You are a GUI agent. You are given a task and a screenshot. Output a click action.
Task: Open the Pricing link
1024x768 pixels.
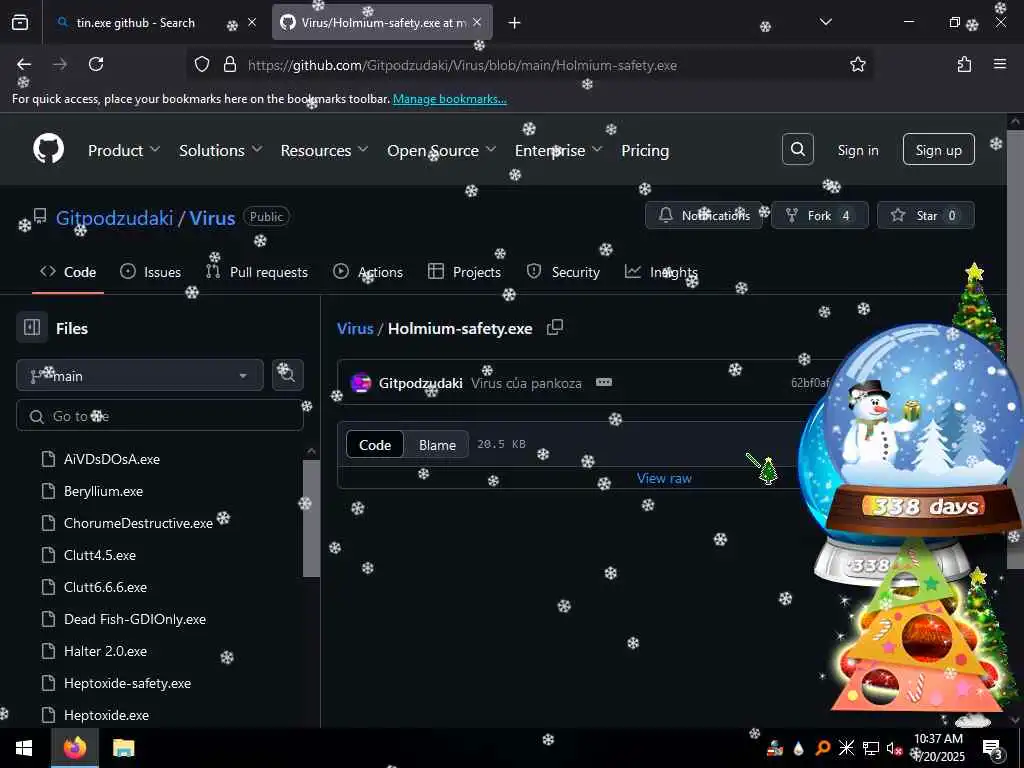[x=645, y=150]
